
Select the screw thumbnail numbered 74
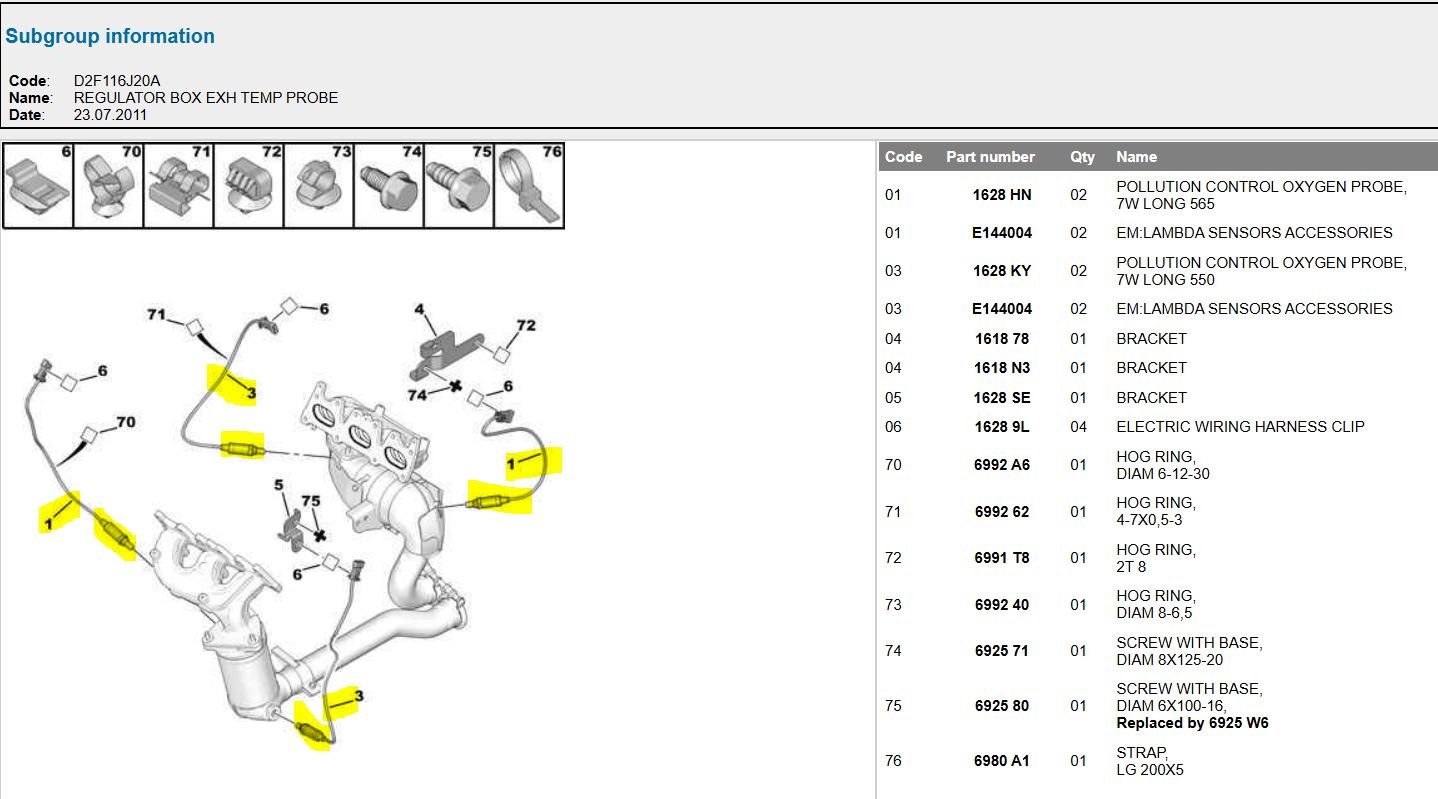388,186
